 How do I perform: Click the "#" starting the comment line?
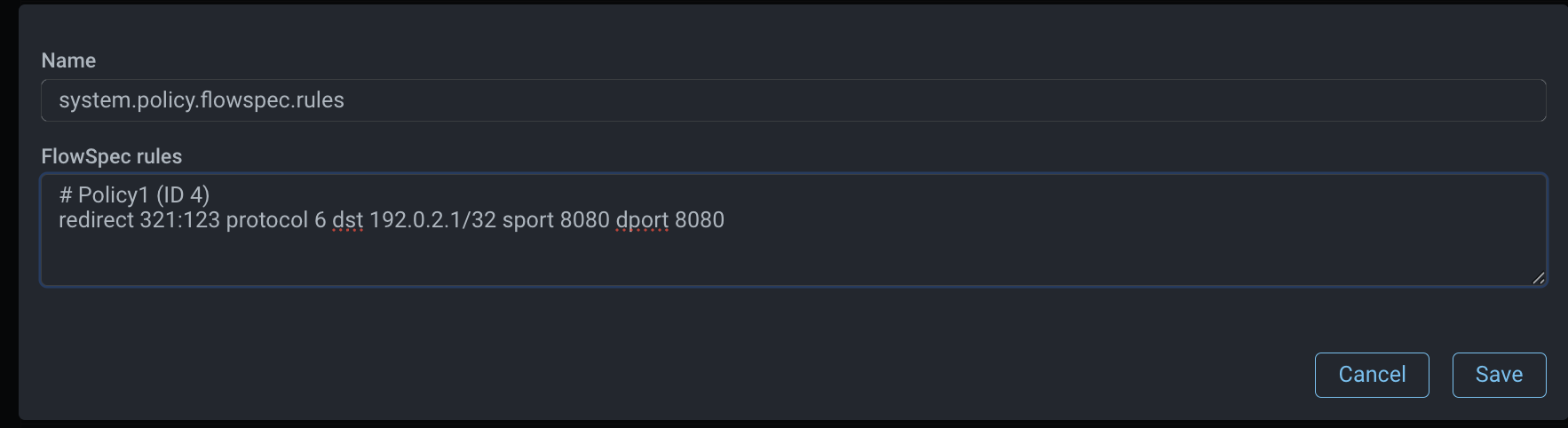click(66, 195)
